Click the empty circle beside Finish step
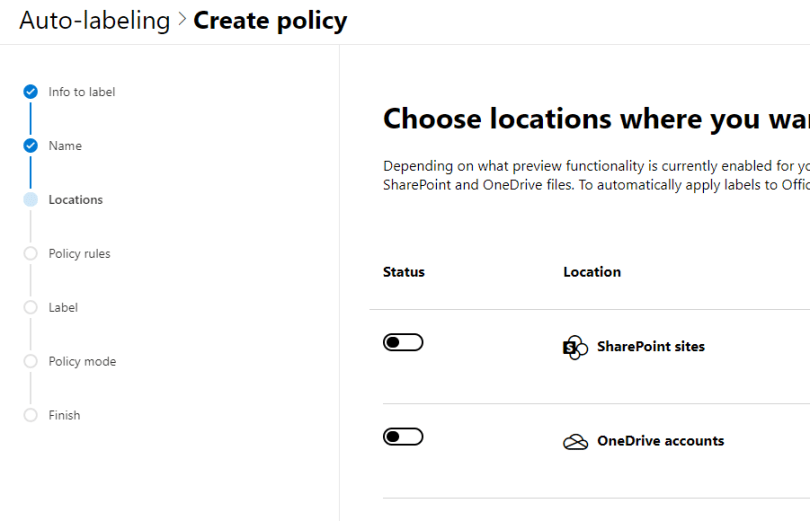The image size is (810, 521). point(31,416)
